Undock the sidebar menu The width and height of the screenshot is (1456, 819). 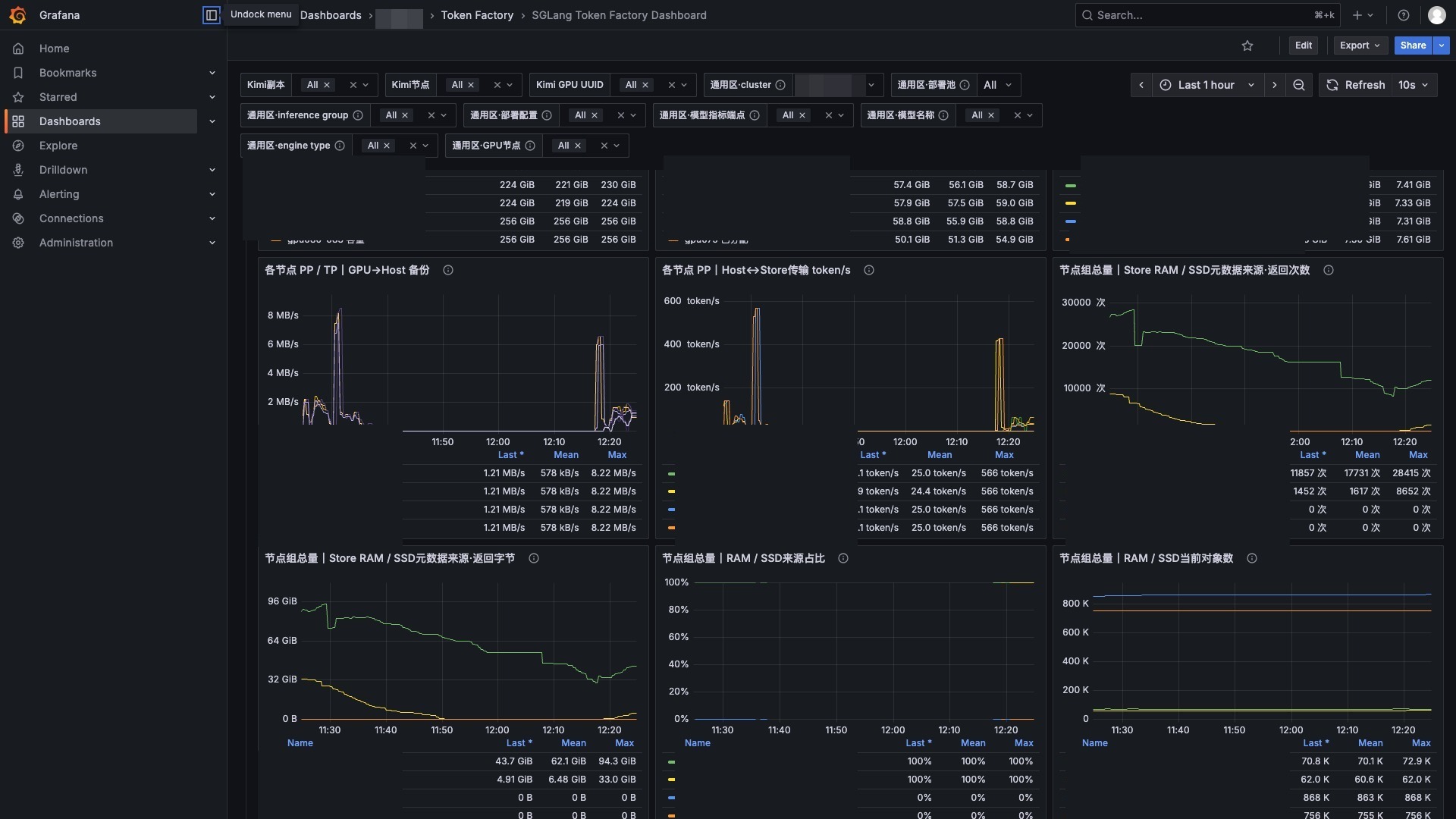(212, 15)
